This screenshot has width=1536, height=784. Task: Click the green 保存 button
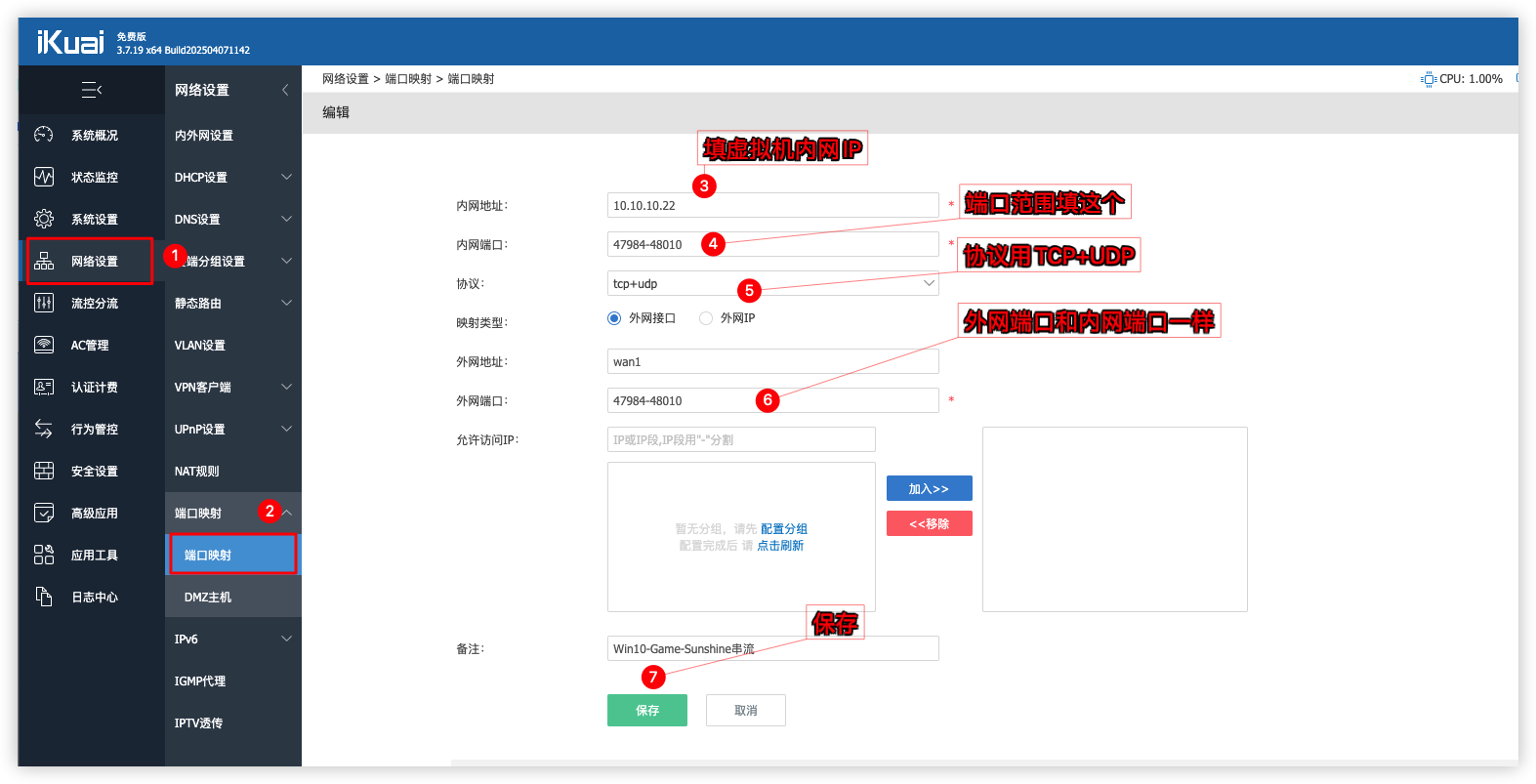[647, 710]
